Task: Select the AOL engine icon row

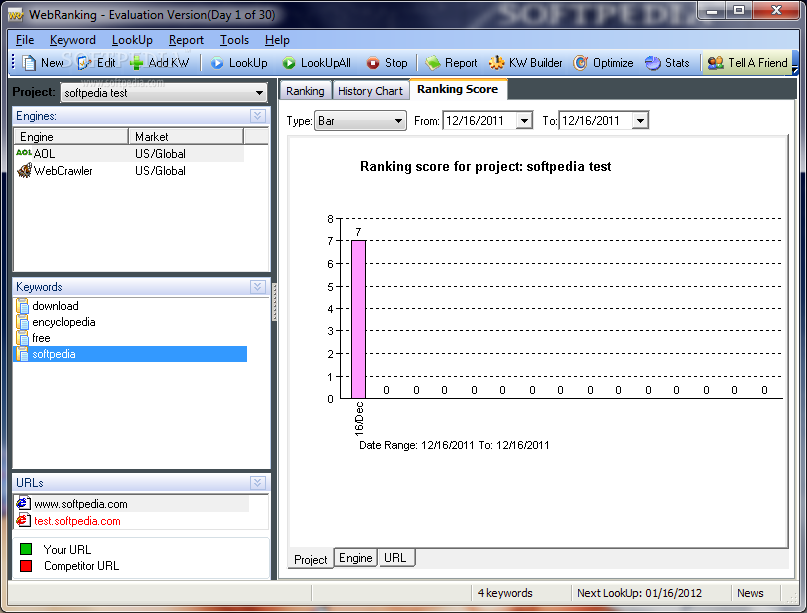Action: tap(24, 153)
